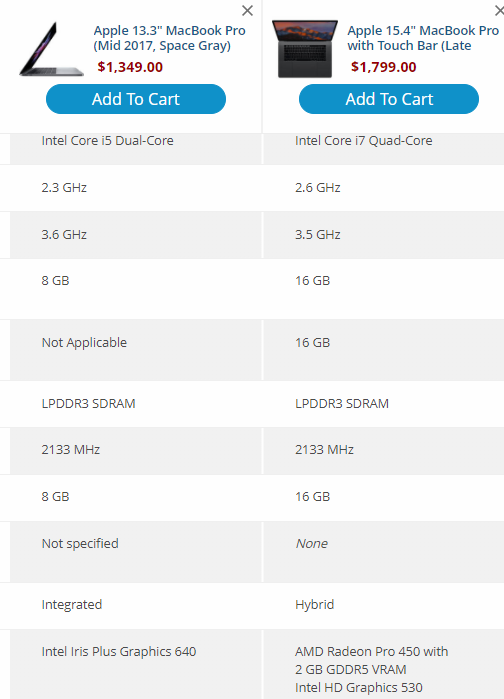Add 15.4" MacBook Pro to cart
Viewport: 504px width, 699px height.
tap(389, 99)
